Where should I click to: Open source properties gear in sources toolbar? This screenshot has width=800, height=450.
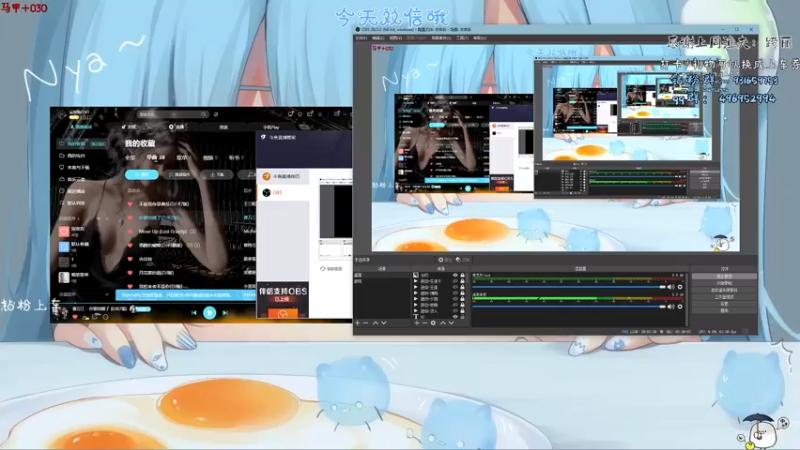tap(433, 323)
